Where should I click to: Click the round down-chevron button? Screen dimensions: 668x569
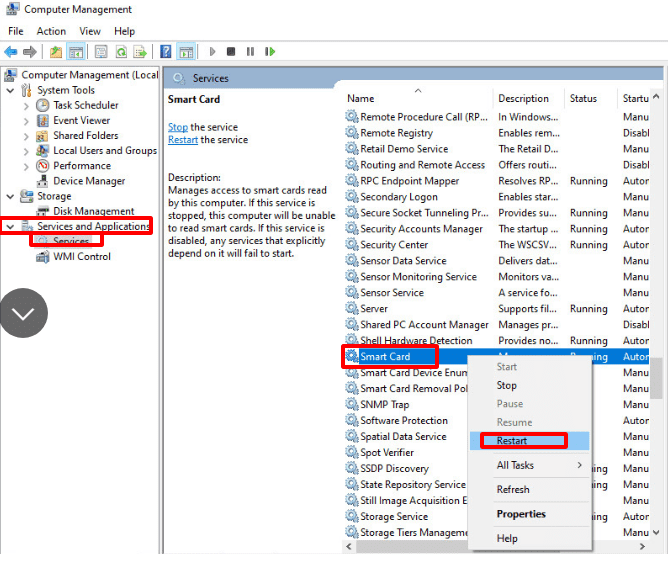pyautogui.click(x=24, y=313)
